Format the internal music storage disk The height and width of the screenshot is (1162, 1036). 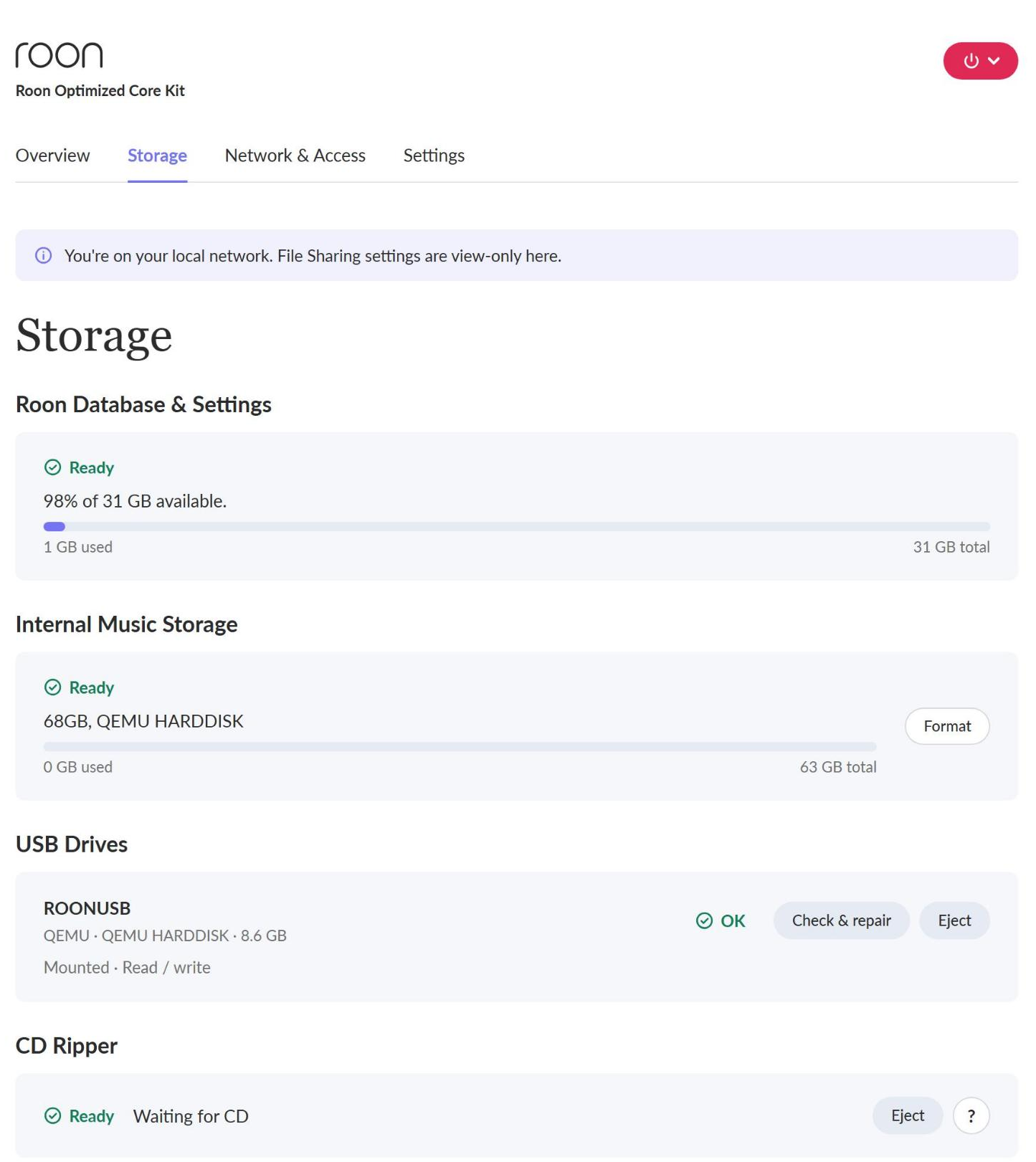click(947, 727)
